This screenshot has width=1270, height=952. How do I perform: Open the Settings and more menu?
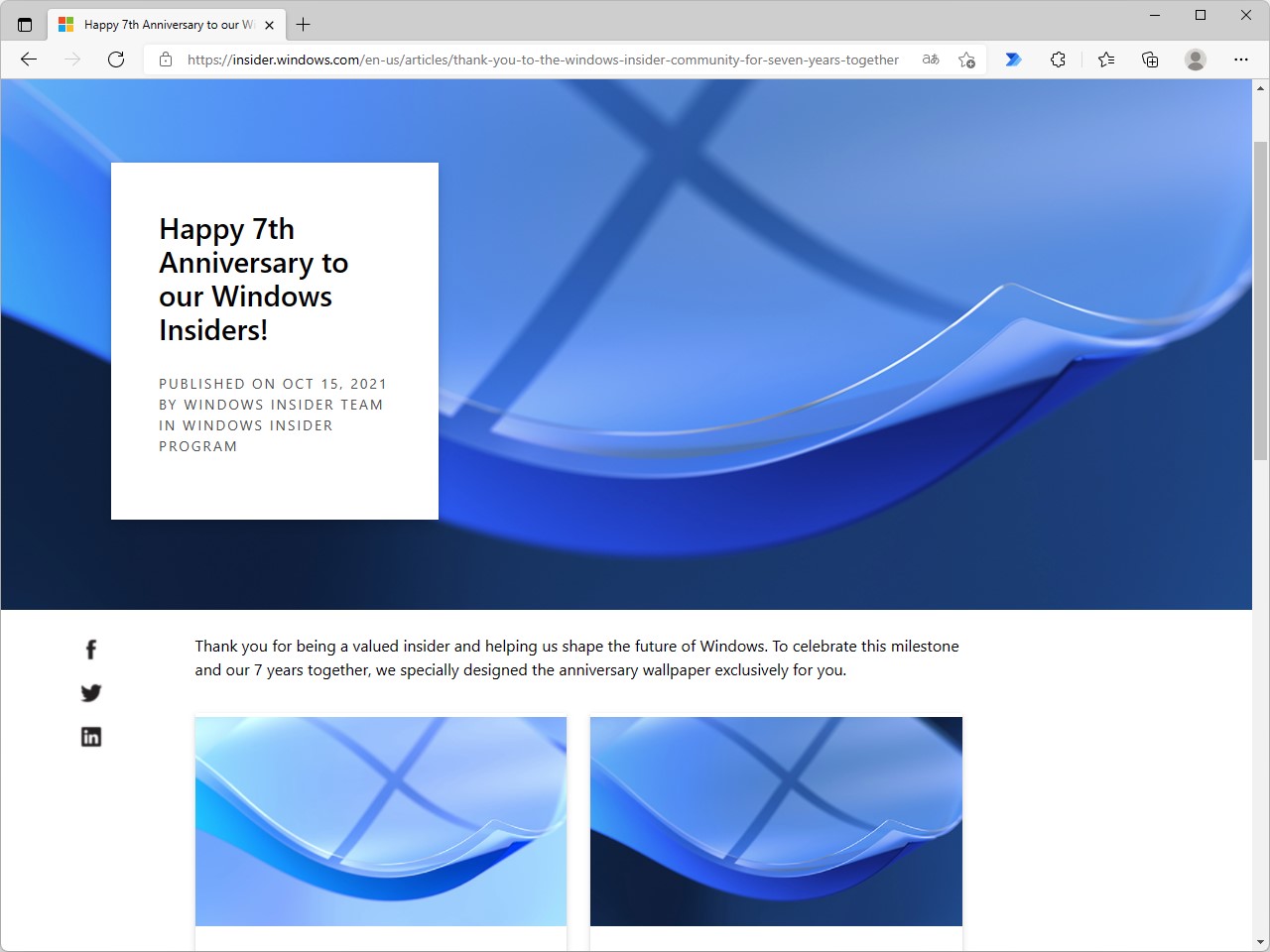(1241, 59)
